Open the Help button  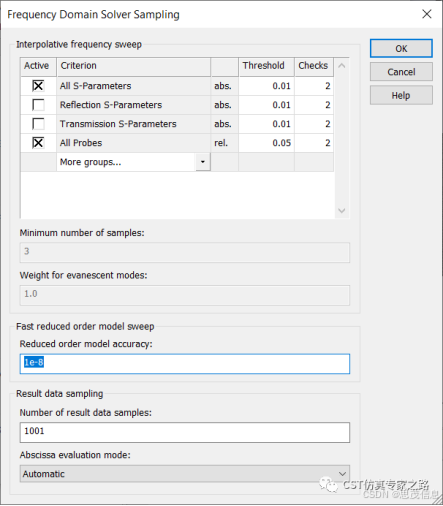click(401, 95)
